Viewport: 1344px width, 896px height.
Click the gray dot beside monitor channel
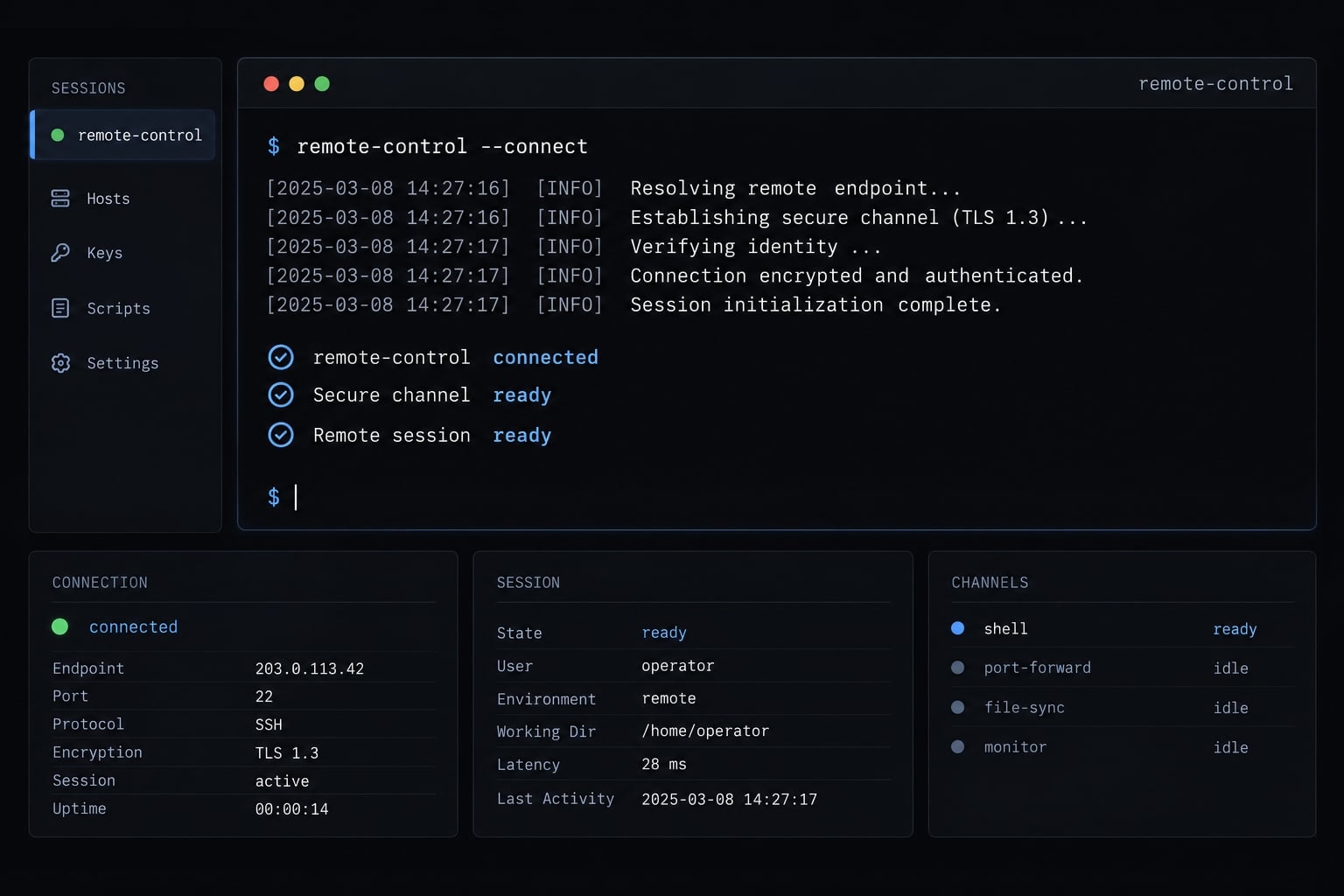pos(958,746)
